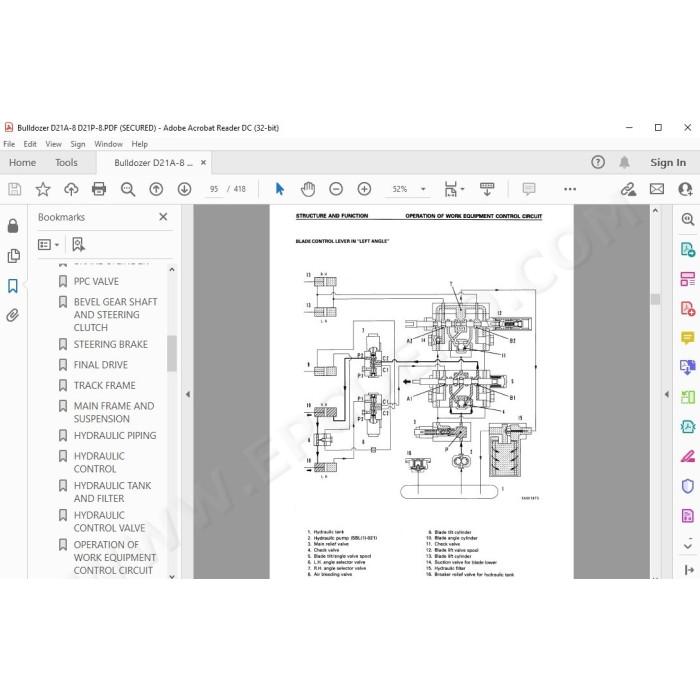The width and height of the screenshot is (700, 700).
Task: Zoom in with the plus circle icon
Action: click(x=364, y=189)
